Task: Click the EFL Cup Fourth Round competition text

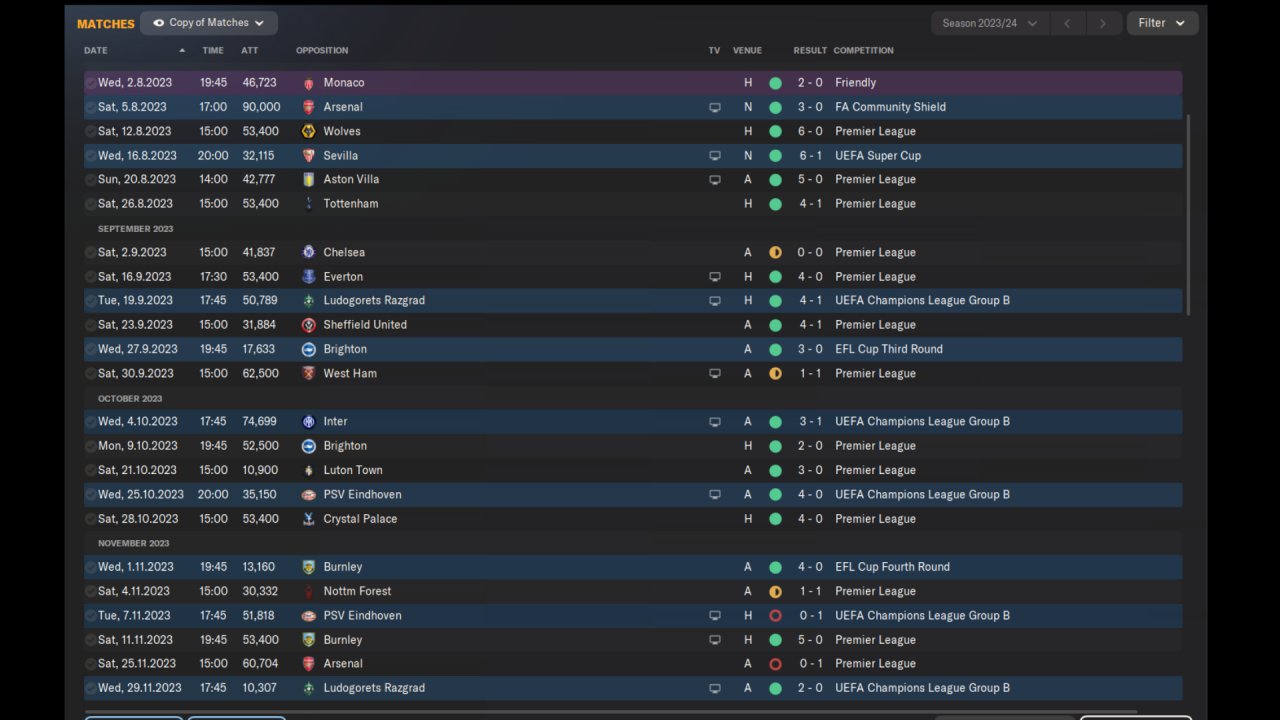Action: coord(892,567)
